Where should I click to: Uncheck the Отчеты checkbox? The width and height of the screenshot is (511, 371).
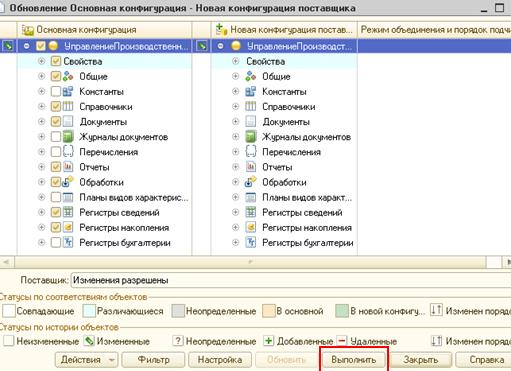tap(56, 167)
